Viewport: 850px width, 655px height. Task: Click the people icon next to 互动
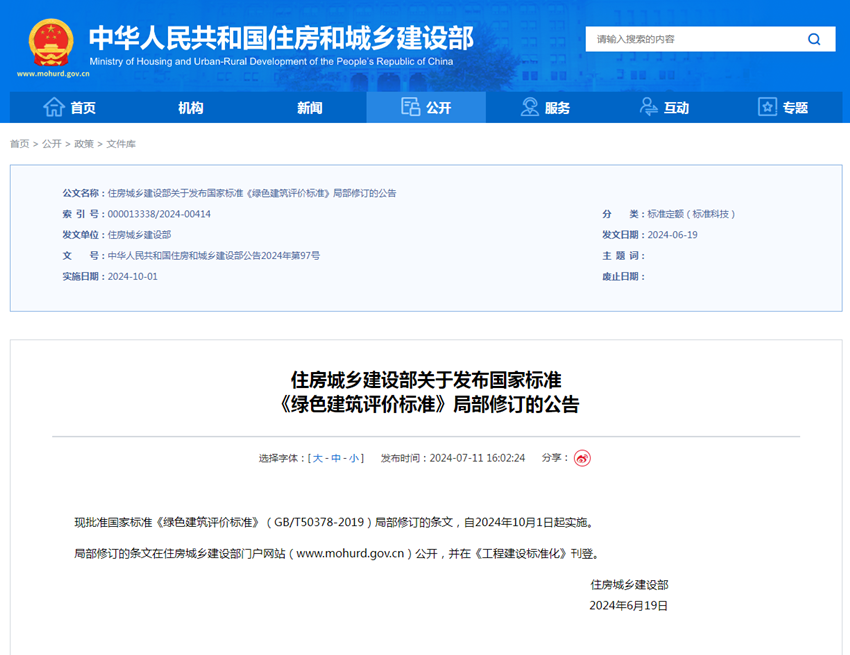tap(646, 107)
